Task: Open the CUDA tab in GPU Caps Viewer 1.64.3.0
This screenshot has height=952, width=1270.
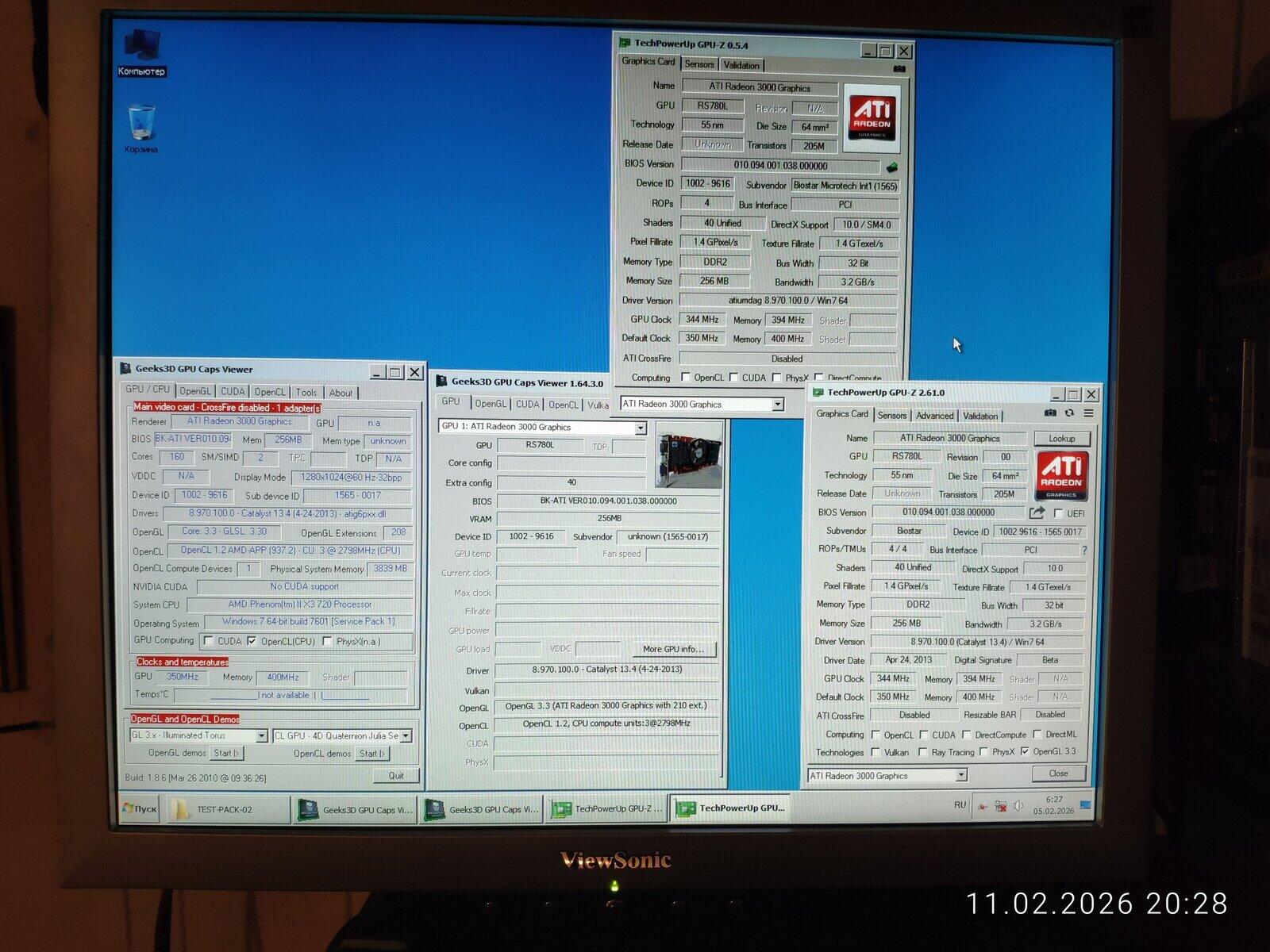Action: pos(527,404)
